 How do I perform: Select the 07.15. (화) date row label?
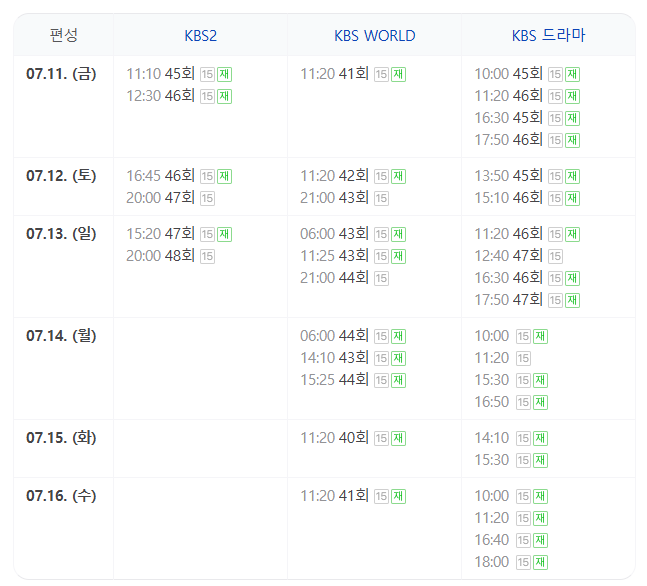click(61, 438)
